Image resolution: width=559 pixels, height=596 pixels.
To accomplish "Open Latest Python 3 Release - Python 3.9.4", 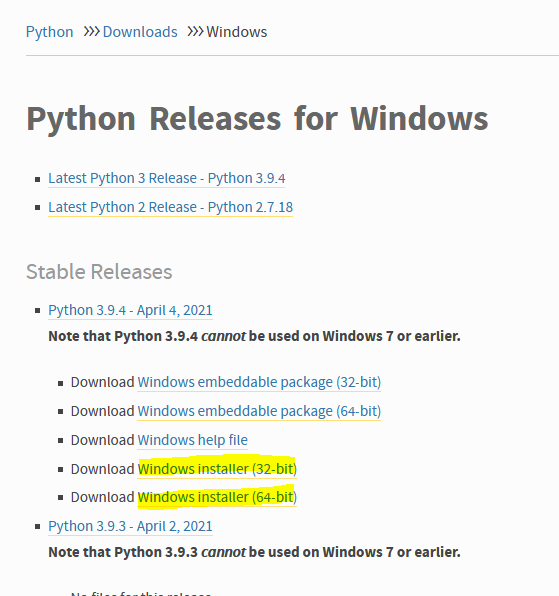I will [x=166, y=178].
